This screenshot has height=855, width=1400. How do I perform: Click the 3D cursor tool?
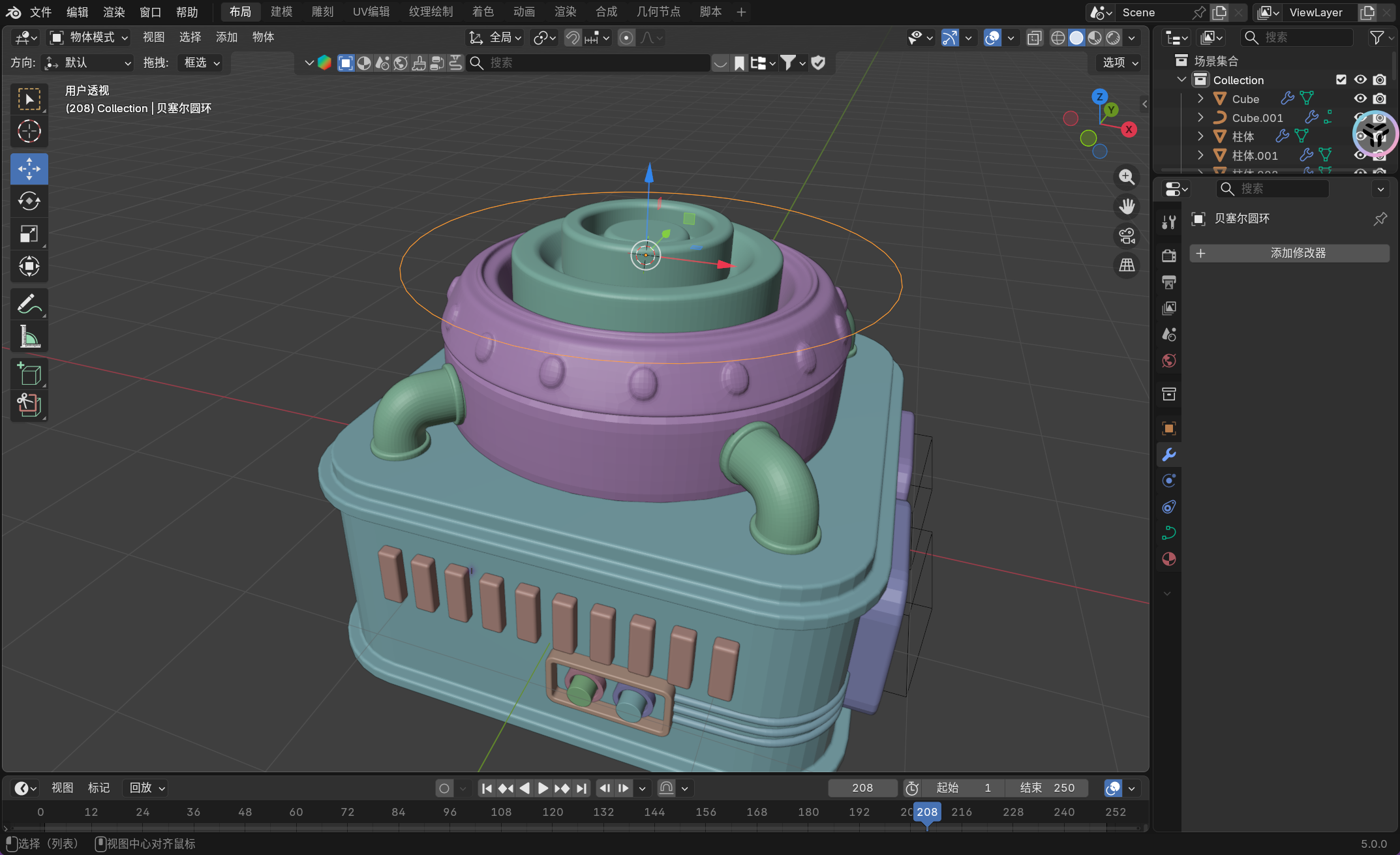[x=29, y=132]
